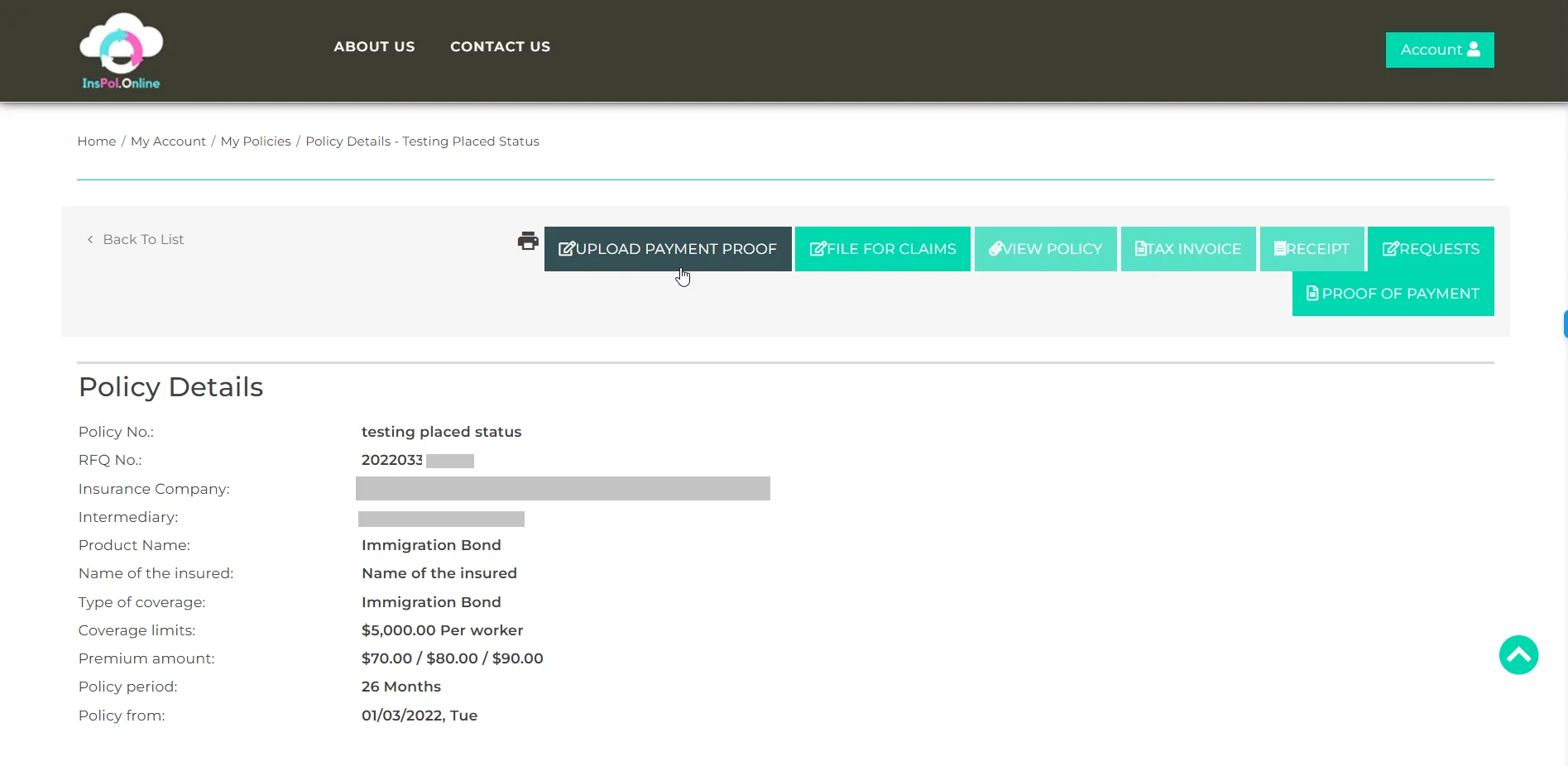Click the 'Name of the insured' value
1568x766 pixels.
(439, 573)
